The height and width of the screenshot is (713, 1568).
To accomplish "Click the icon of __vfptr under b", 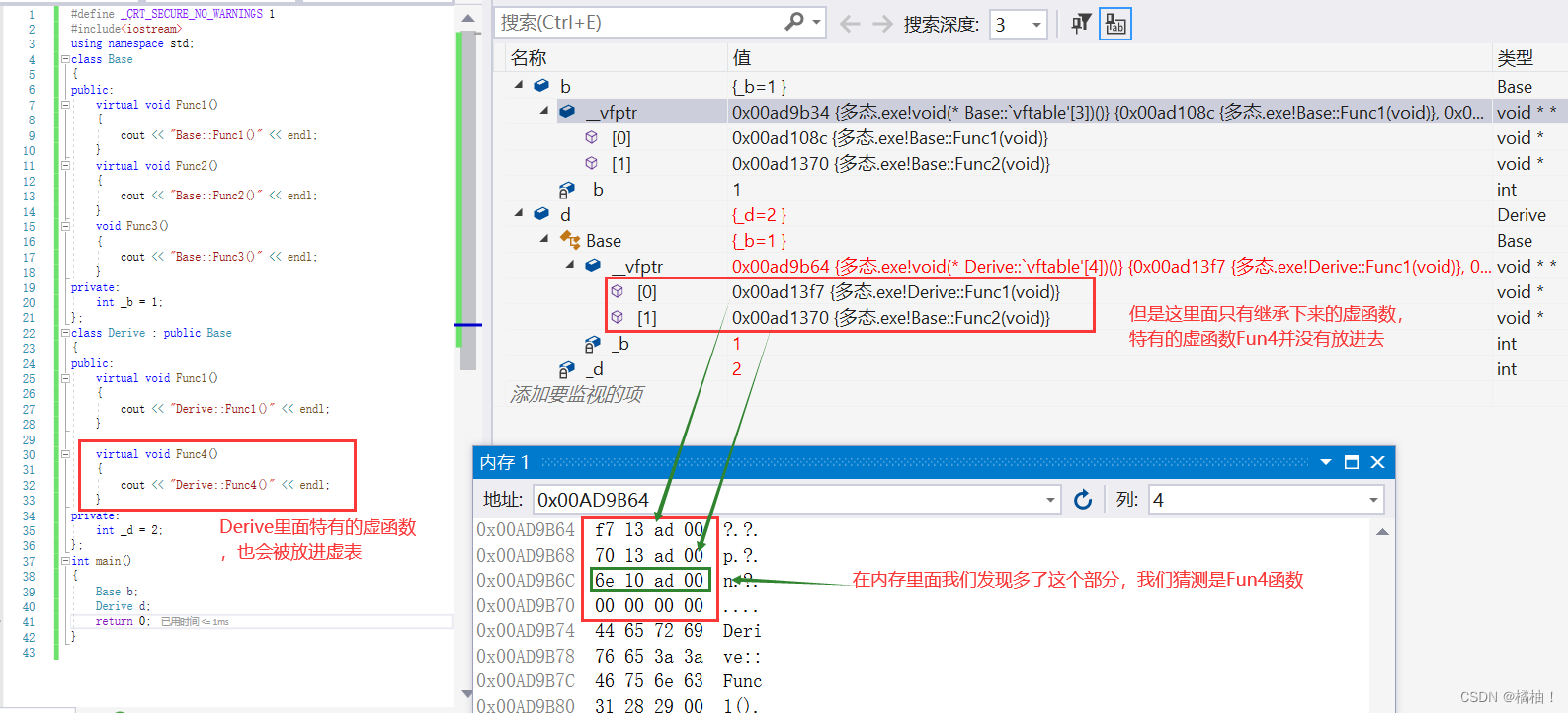I will pos(567,112).
